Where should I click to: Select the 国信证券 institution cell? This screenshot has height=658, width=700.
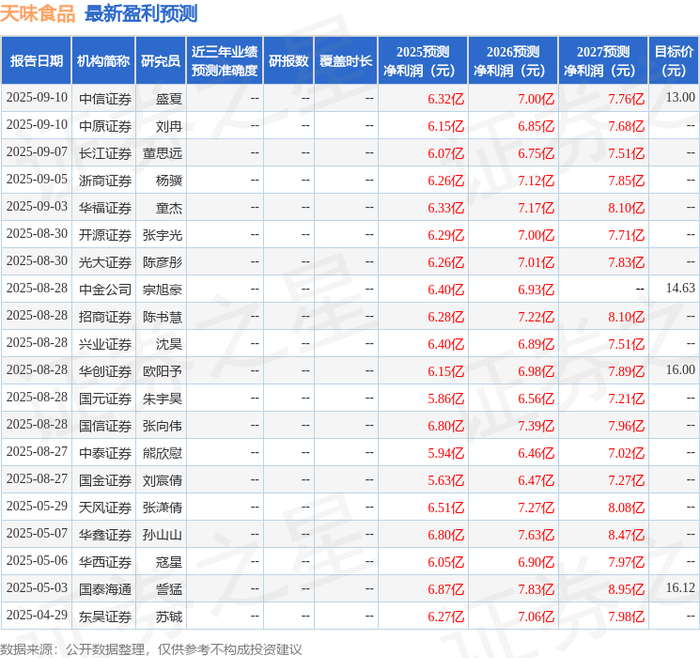point(105,426)
